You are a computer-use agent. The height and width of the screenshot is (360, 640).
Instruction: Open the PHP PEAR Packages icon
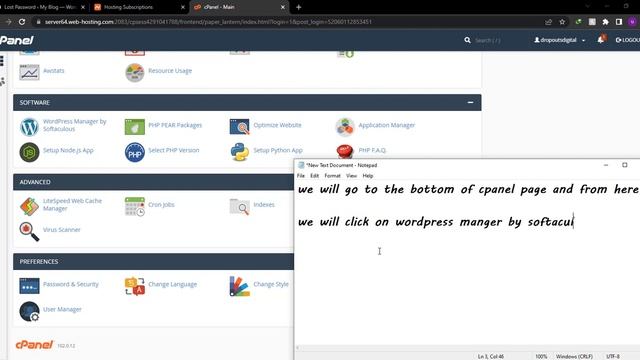pos(135,127)
